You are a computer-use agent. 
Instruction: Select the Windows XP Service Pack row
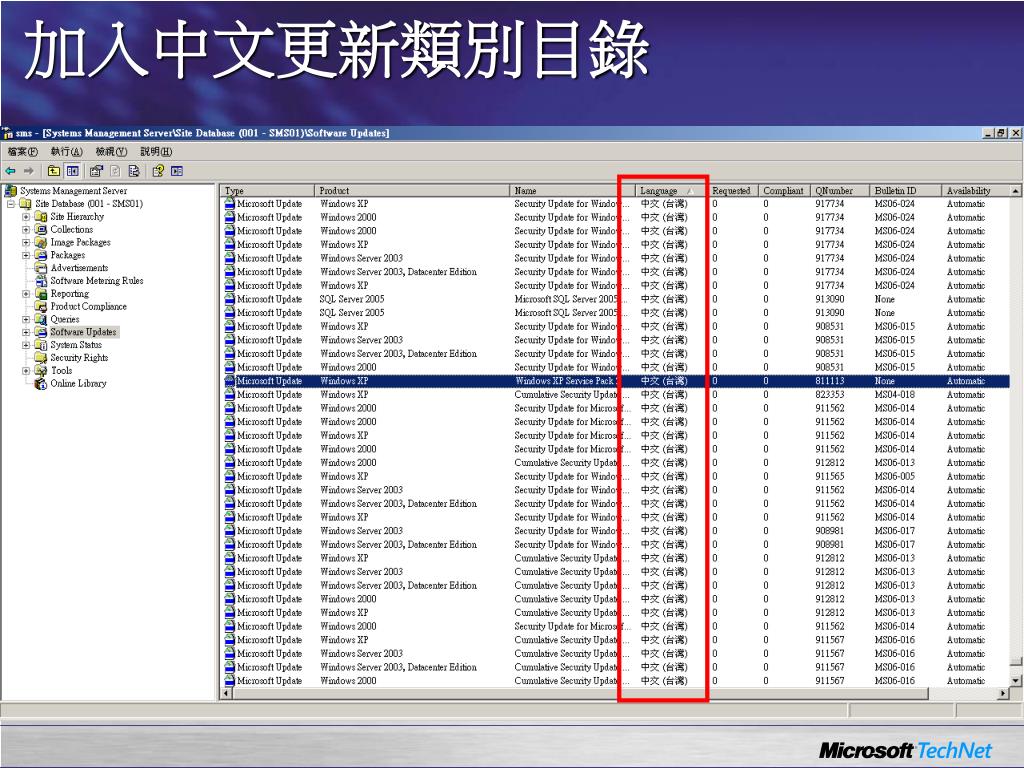pos(616,381)
